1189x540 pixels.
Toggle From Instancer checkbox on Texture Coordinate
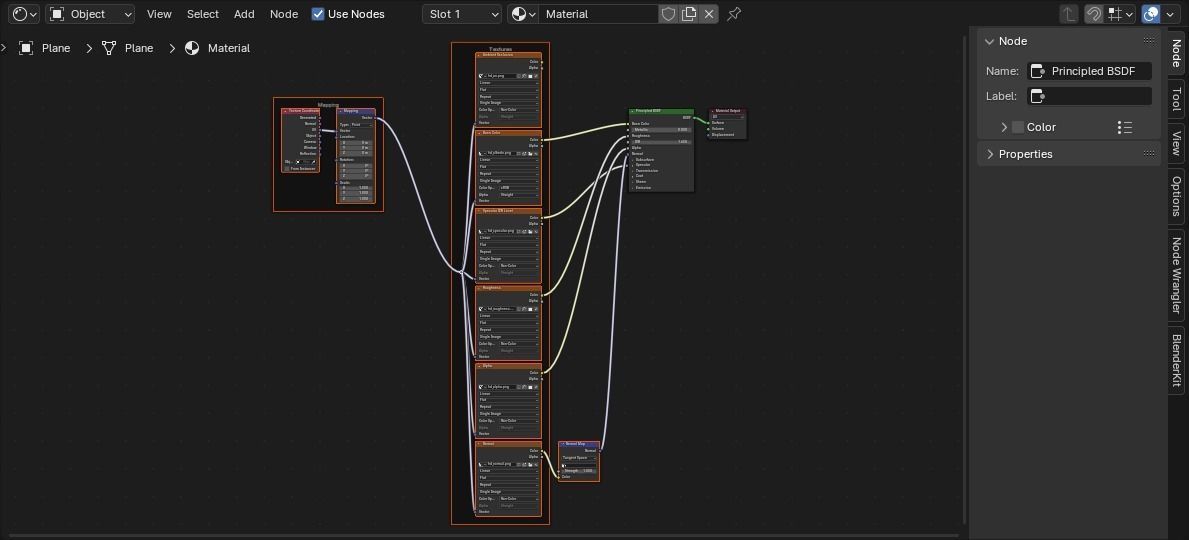point(287,168)
